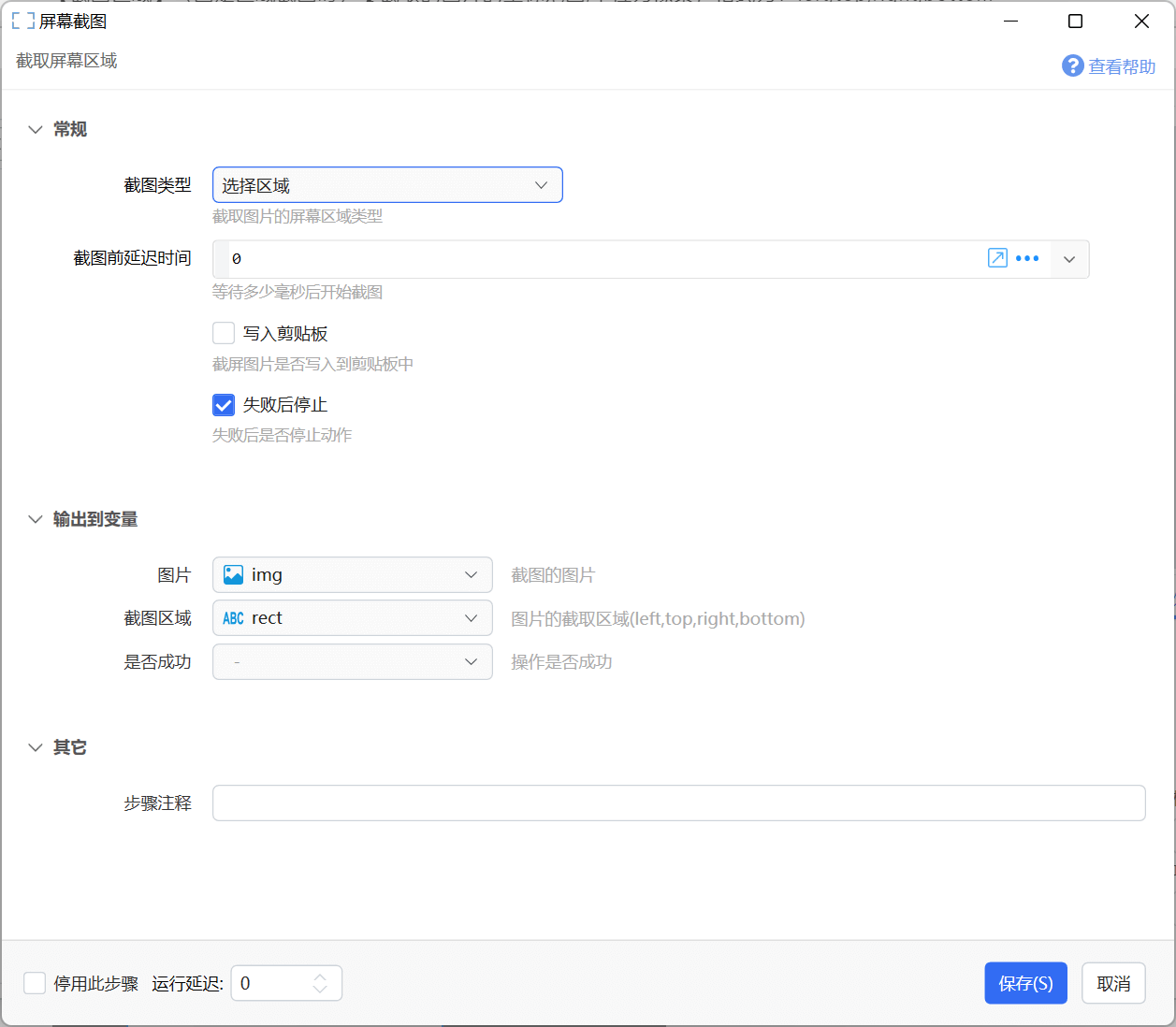Click the 运行延迟 number field

pos(286,983)
